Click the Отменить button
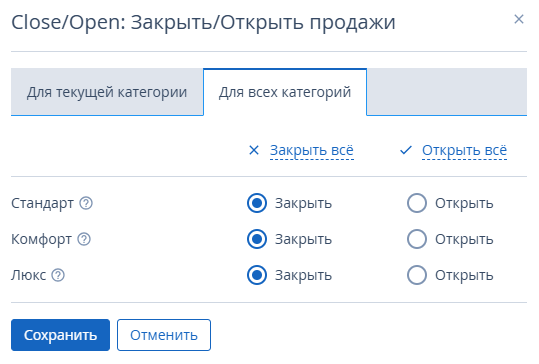The height and width of the screenshot is (364, 539). 164,335
